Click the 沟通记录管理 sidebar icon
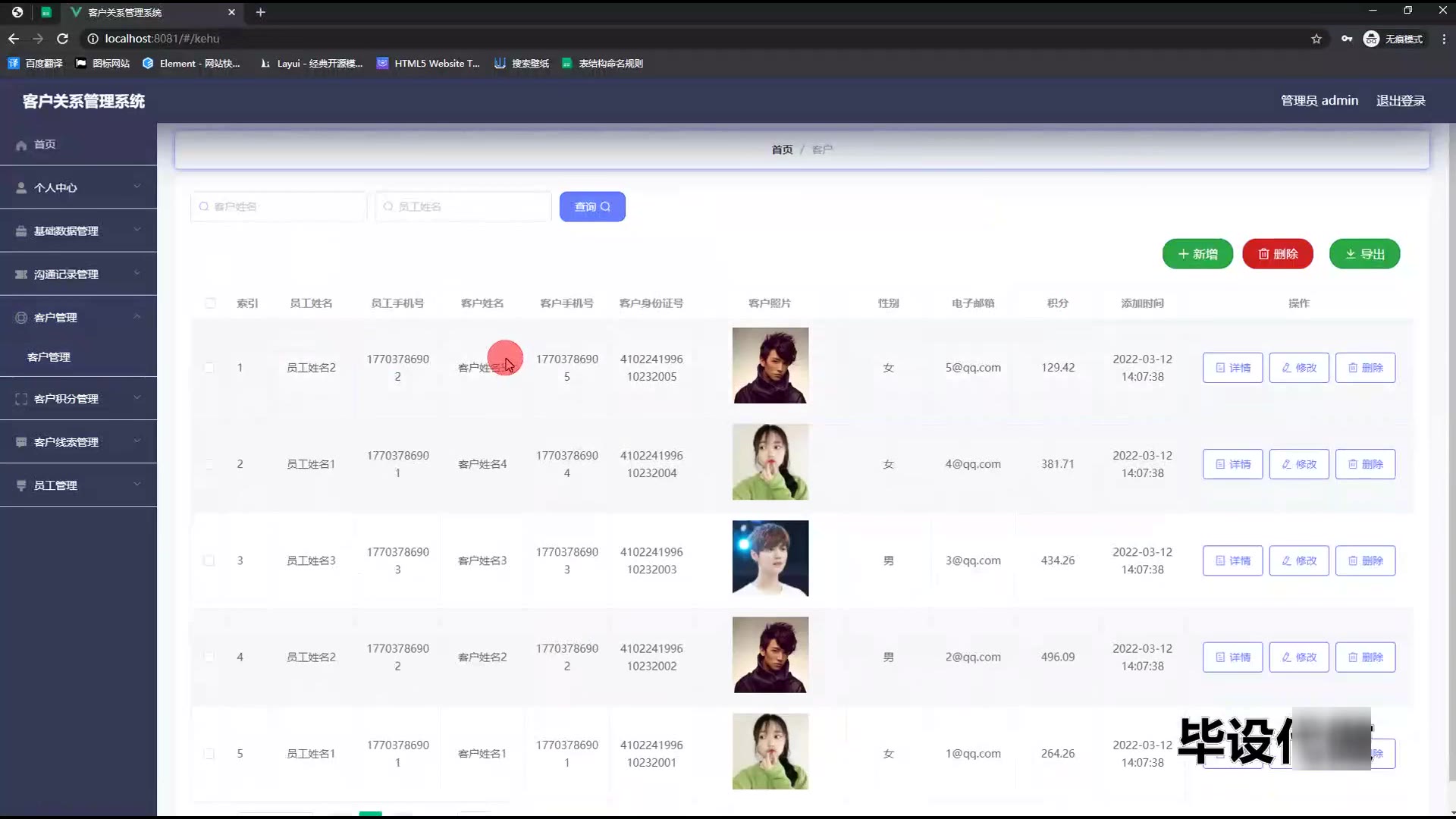Viewport: 1456px width, 819px height. tap(21, 275)
